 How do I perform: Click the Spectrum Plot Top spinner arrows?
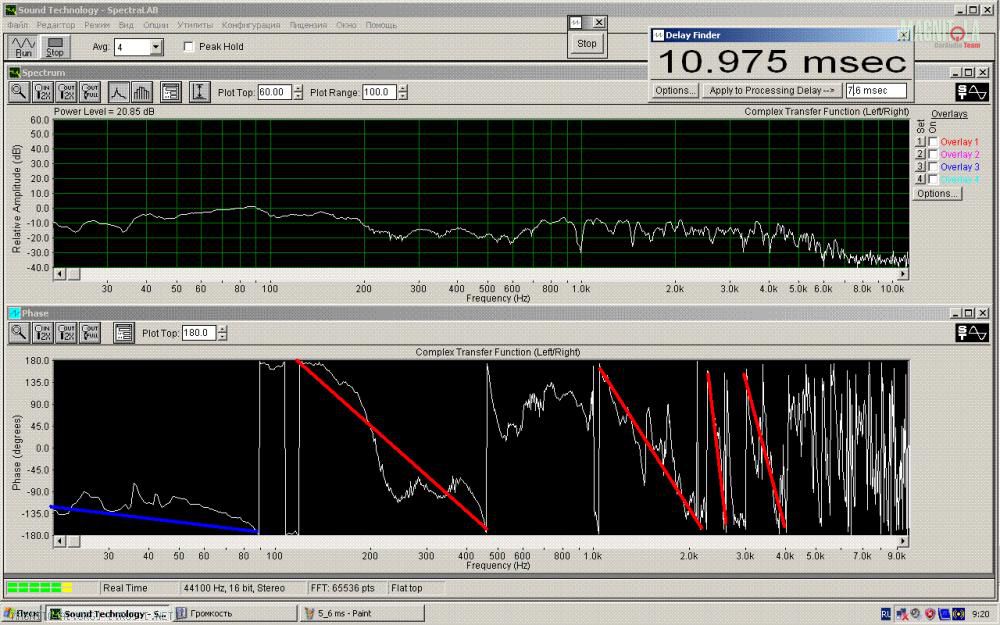(x=298, y=92)
